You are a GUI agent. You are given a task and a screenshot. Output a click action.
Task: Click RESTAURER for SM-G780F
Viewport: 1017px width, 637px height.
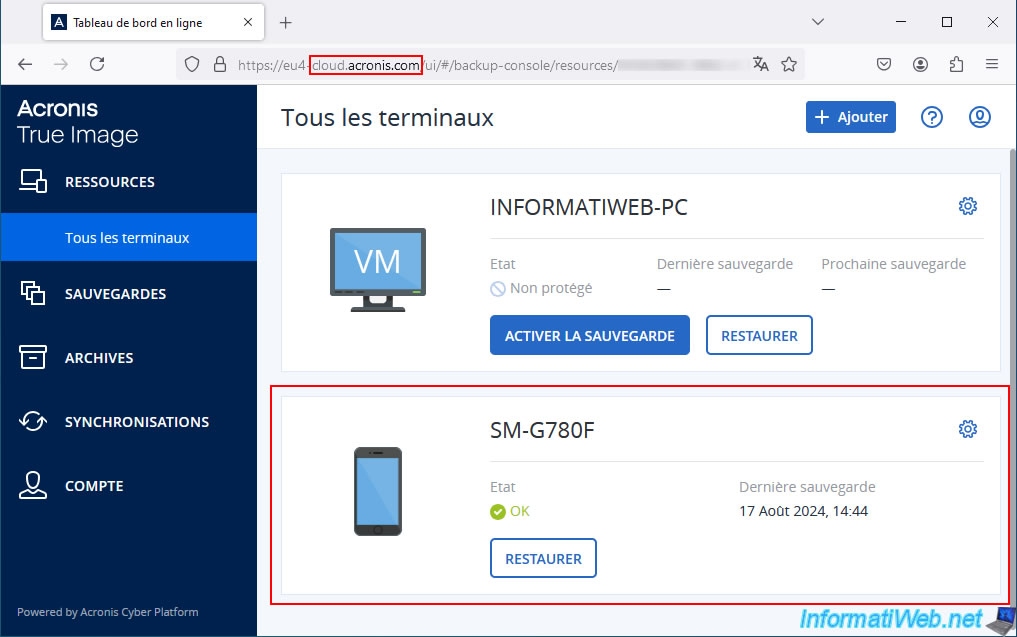543,558
